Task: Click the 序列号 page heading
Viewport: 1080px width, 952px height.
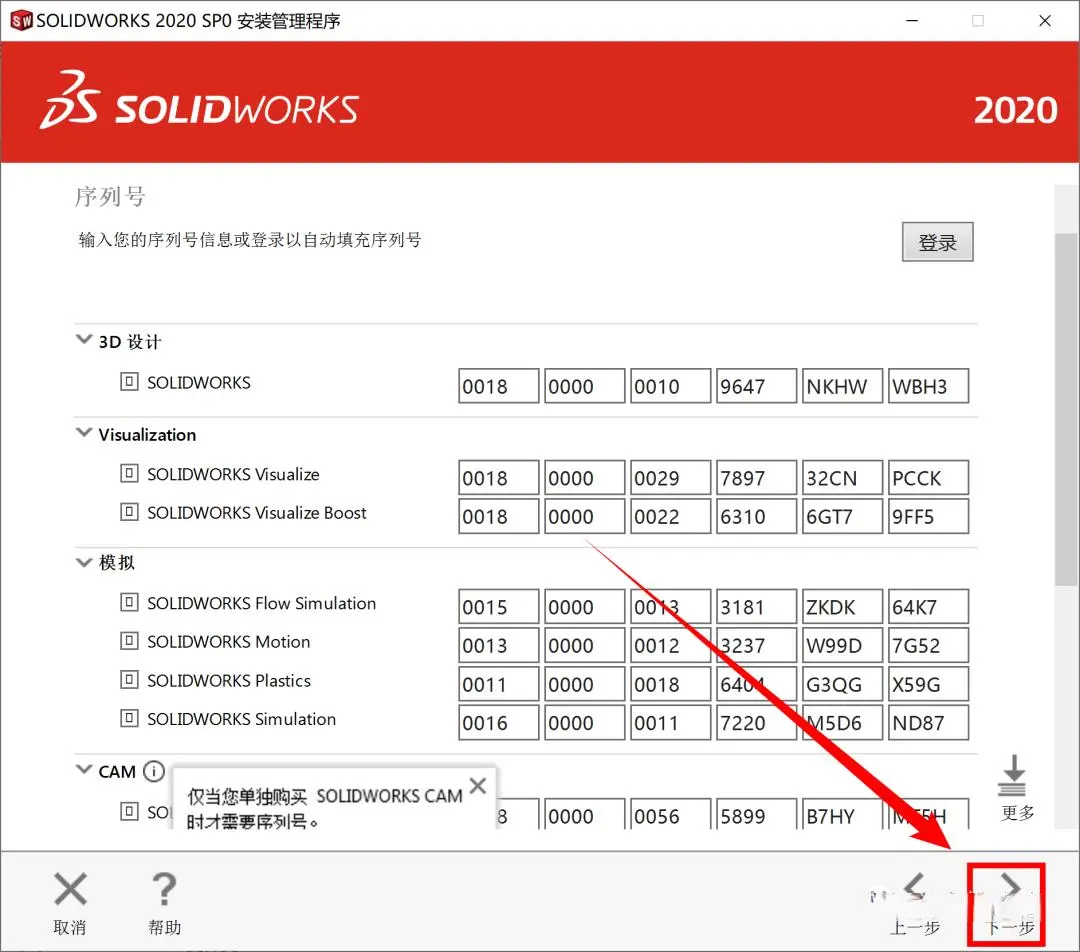Action: [110, 196]
